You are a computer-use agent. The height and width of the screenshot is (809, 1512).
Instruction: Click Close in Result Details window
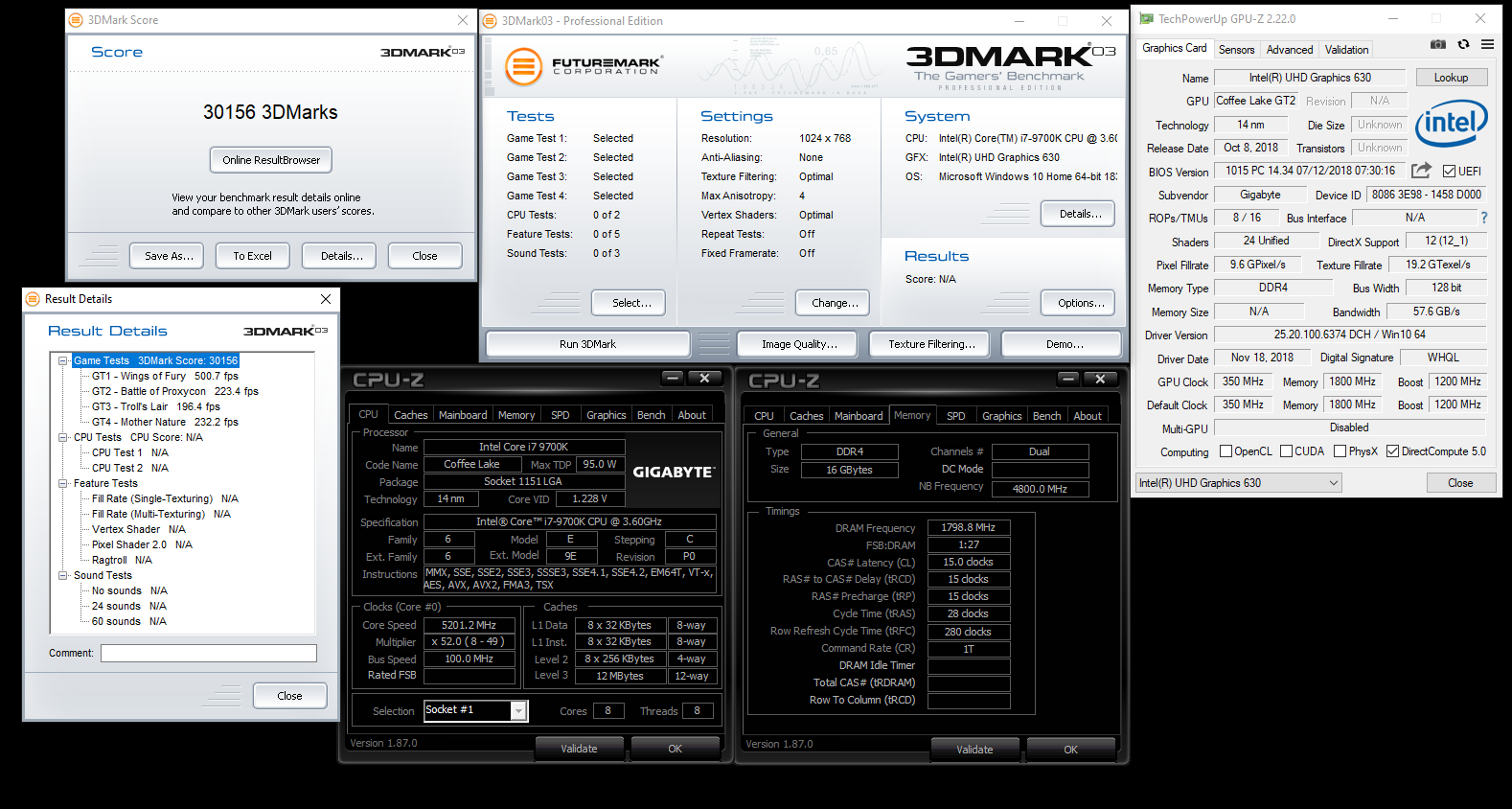(x=289, y=696)
